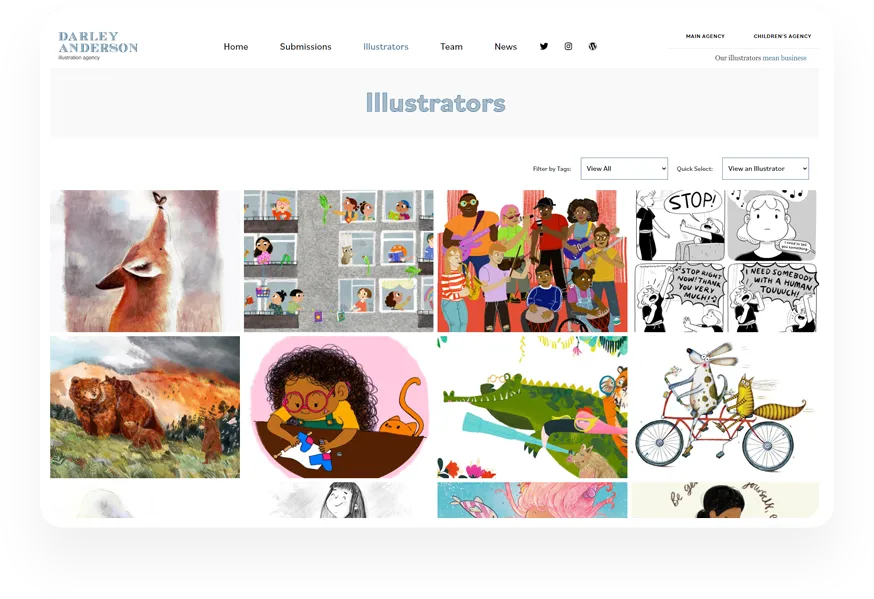Open the black-and-white STOP comic illustration
Image resolution: width=874 pixels, height=599 pixels.
coord(726,261)
